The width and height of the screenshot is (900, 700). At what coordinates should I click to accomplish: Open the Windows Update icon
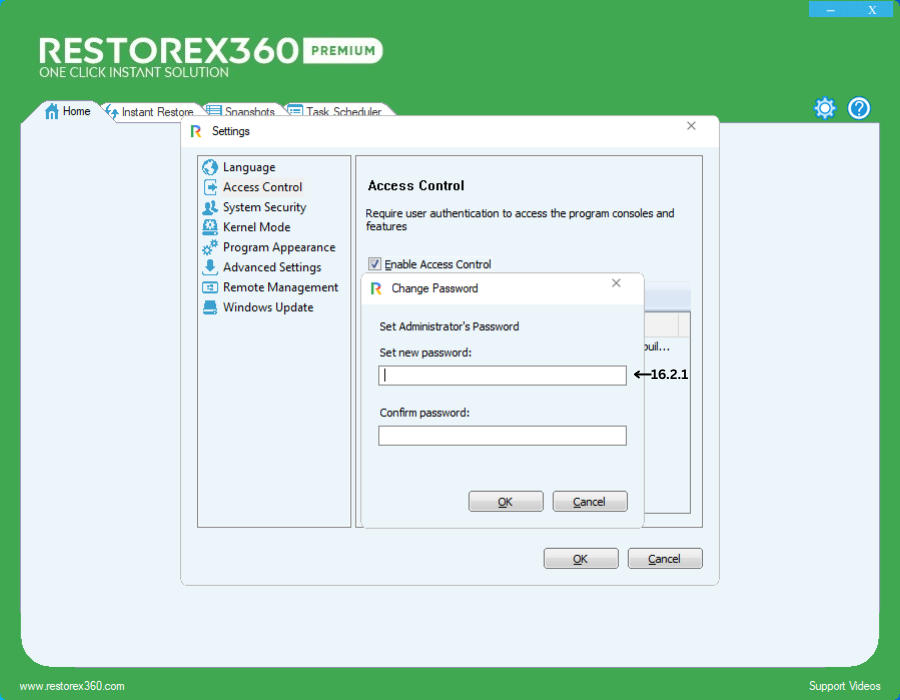coord(210,308)
